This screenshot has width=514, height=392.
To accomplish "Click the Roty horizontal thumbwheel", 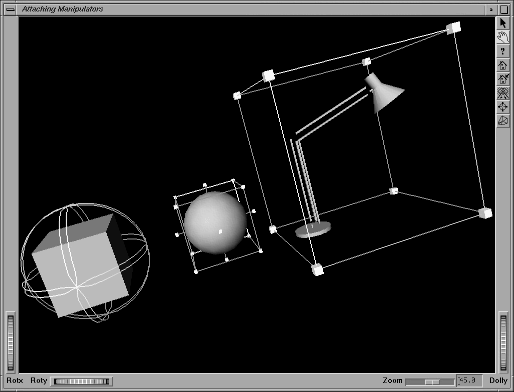I will 82,381.
